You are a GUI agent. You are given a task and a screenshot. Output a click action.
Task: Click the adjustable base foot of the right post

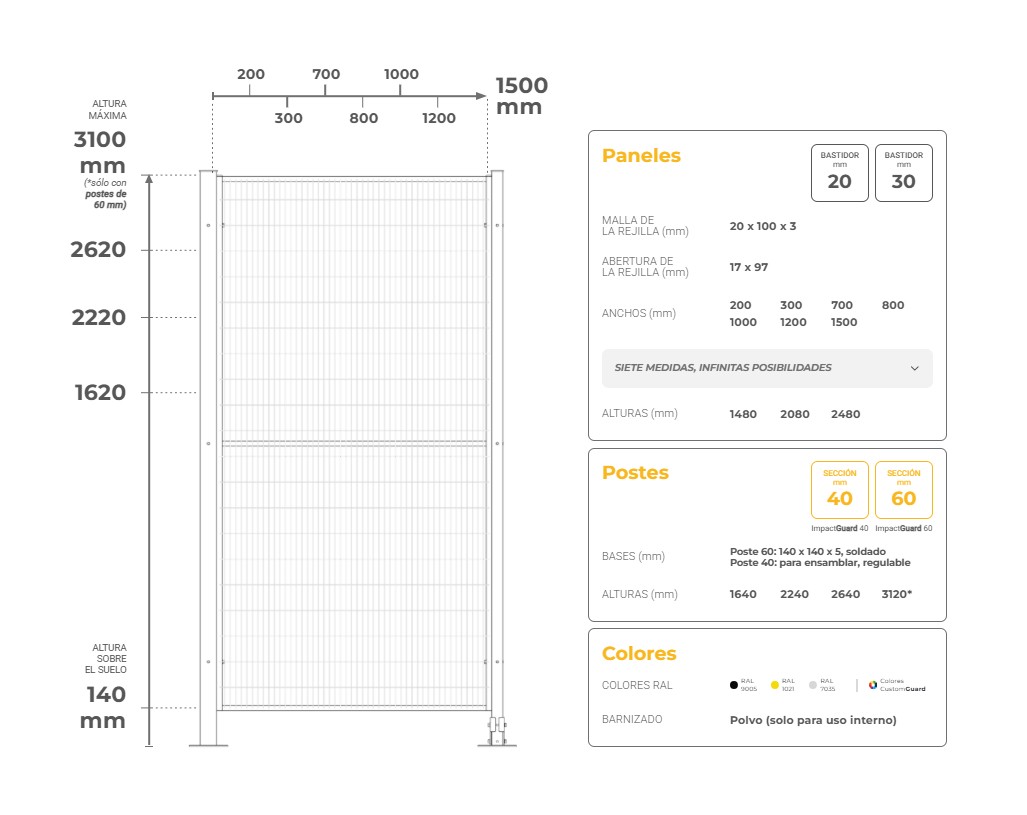point(497,733)
